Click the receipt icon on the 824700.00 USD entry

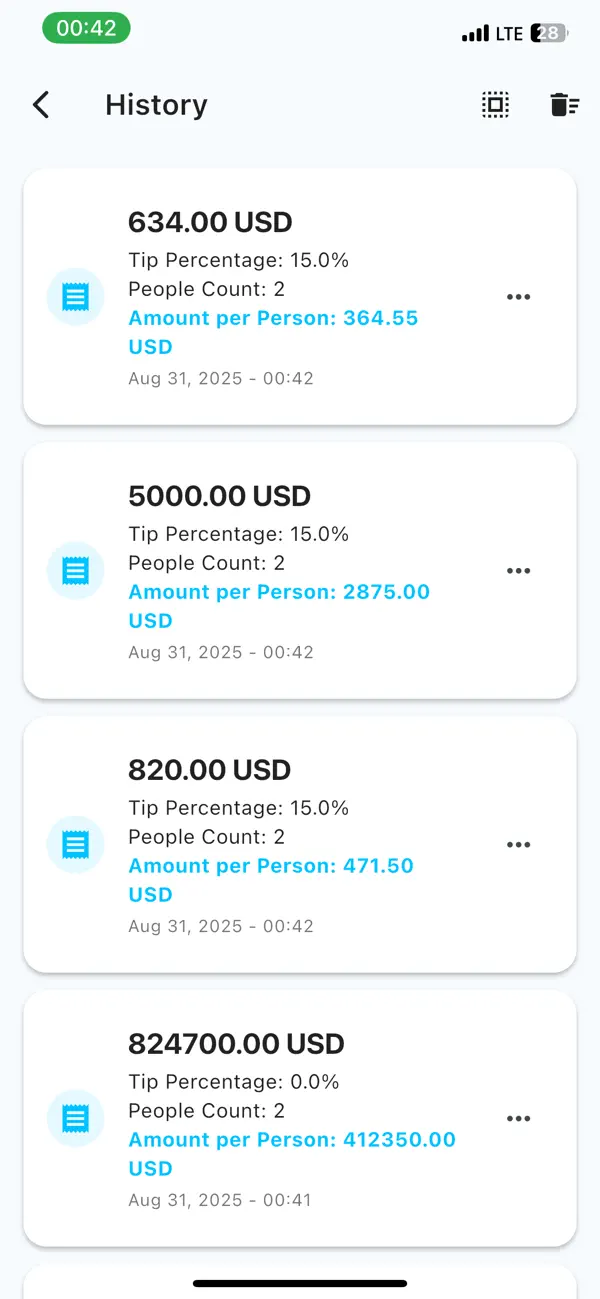tap(75, 1118)
